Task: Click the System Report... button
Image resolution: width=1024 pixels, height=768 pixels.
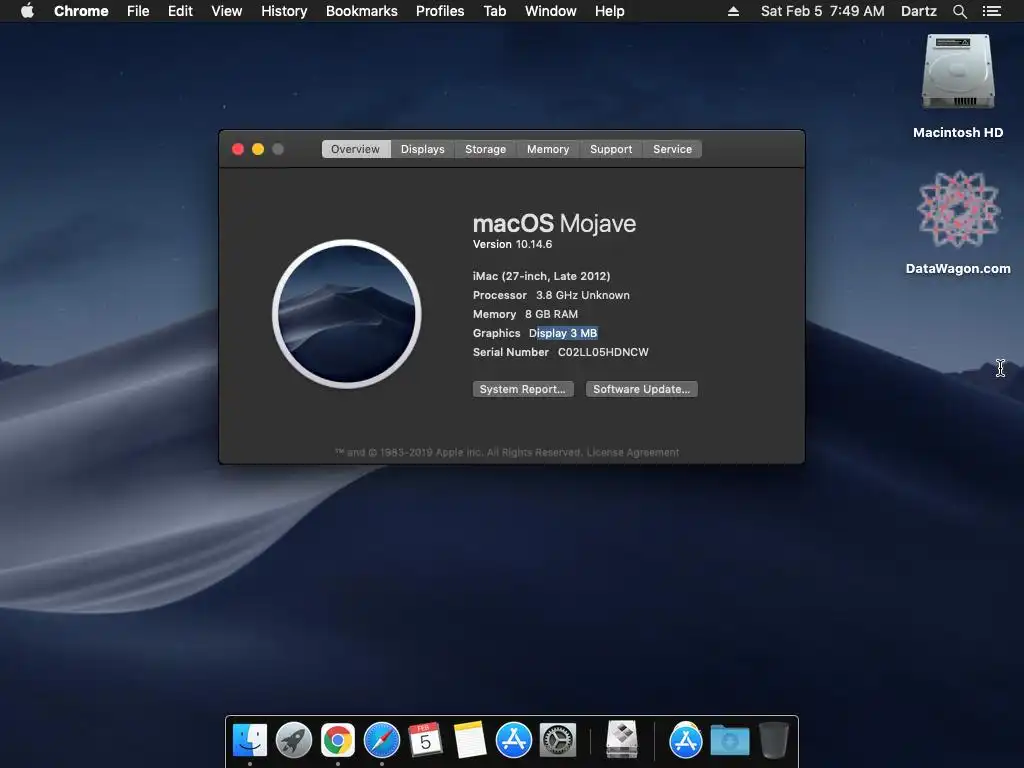Action: [x=523, y=389]
